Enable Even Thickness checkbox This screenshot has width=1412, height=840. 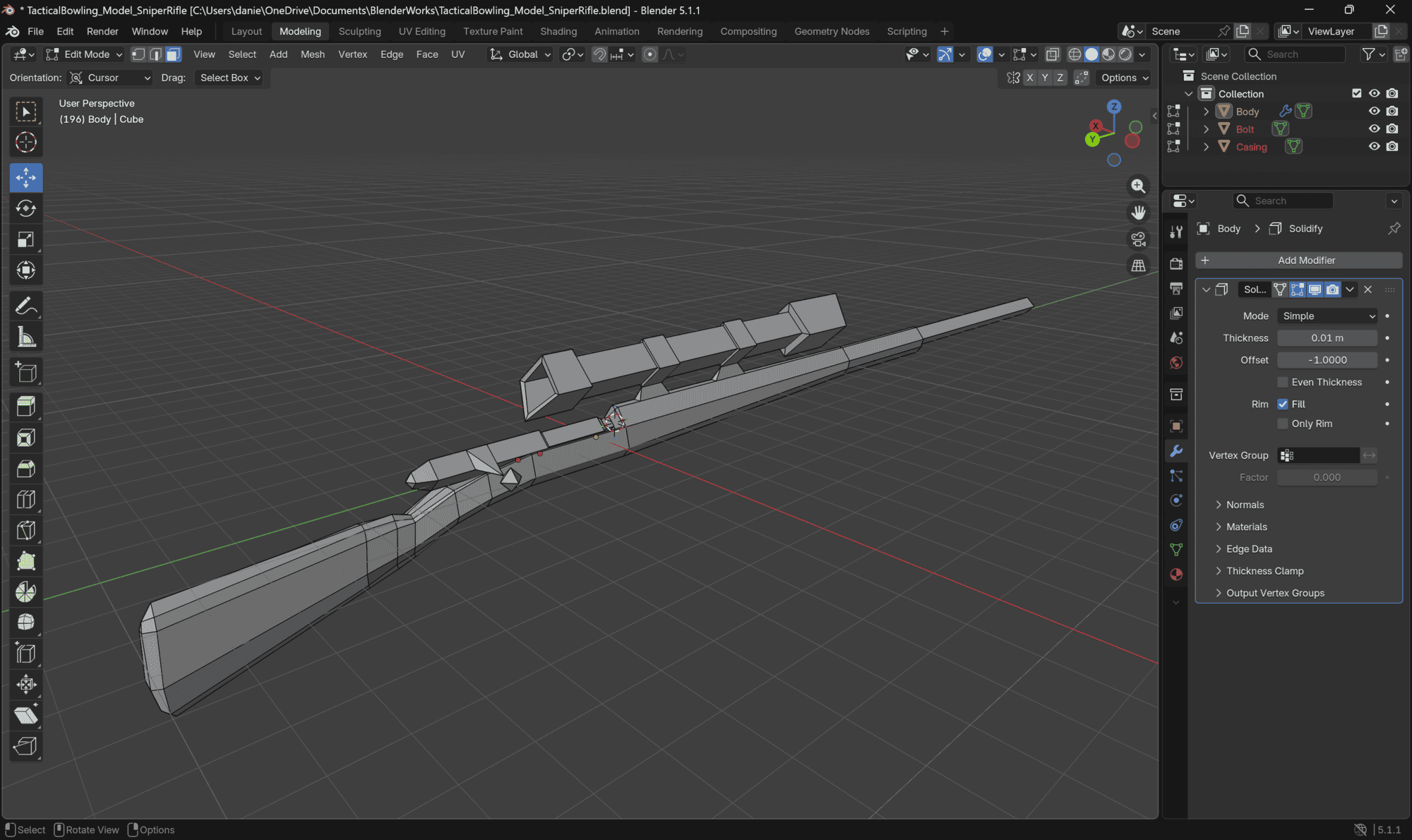(1283, 382)
